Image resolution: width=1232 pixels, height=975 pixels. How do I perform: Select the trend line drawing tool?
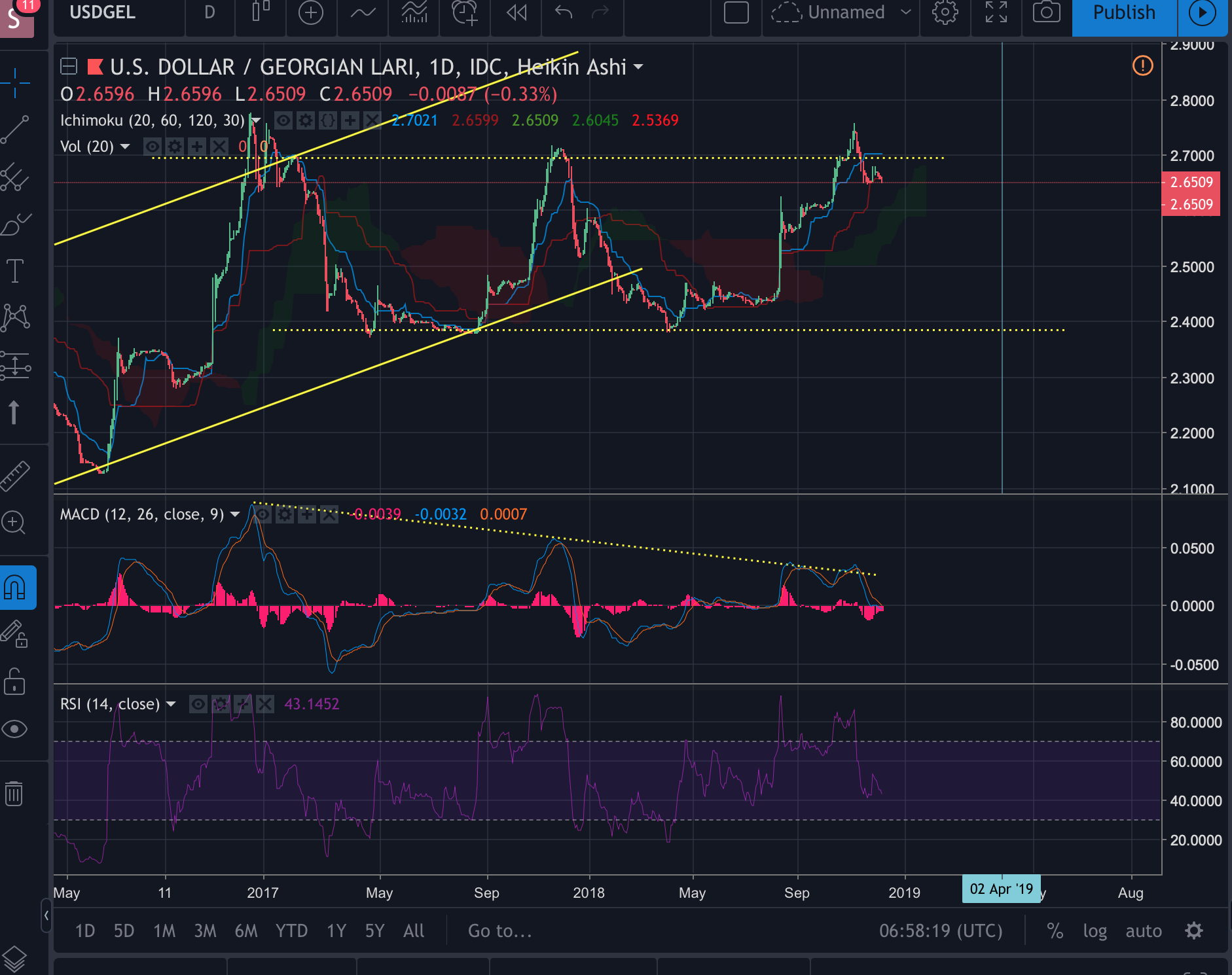click(15, 130)
